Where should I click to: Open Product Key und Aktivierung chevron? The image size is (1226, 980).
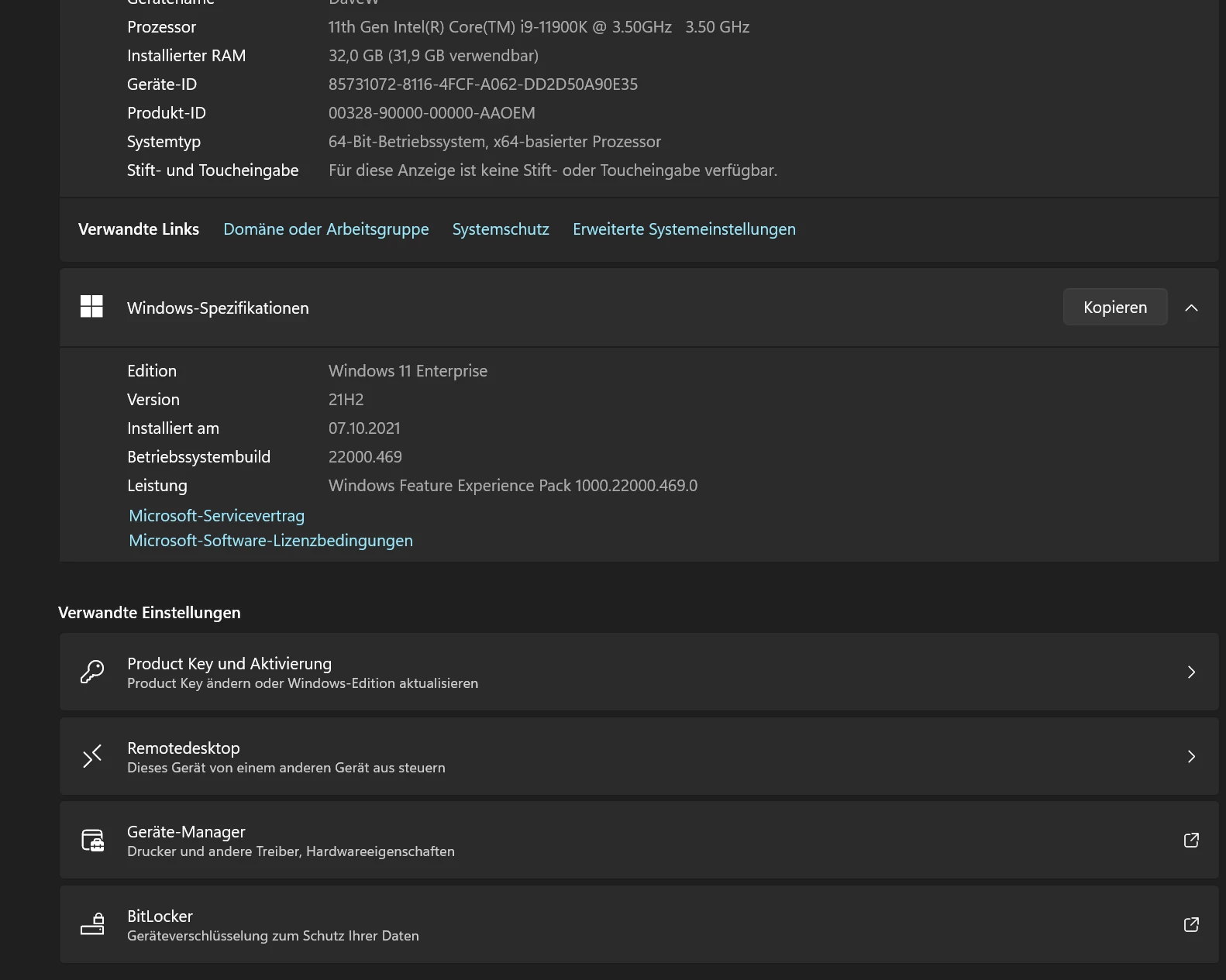click(x=1191, y=672)
